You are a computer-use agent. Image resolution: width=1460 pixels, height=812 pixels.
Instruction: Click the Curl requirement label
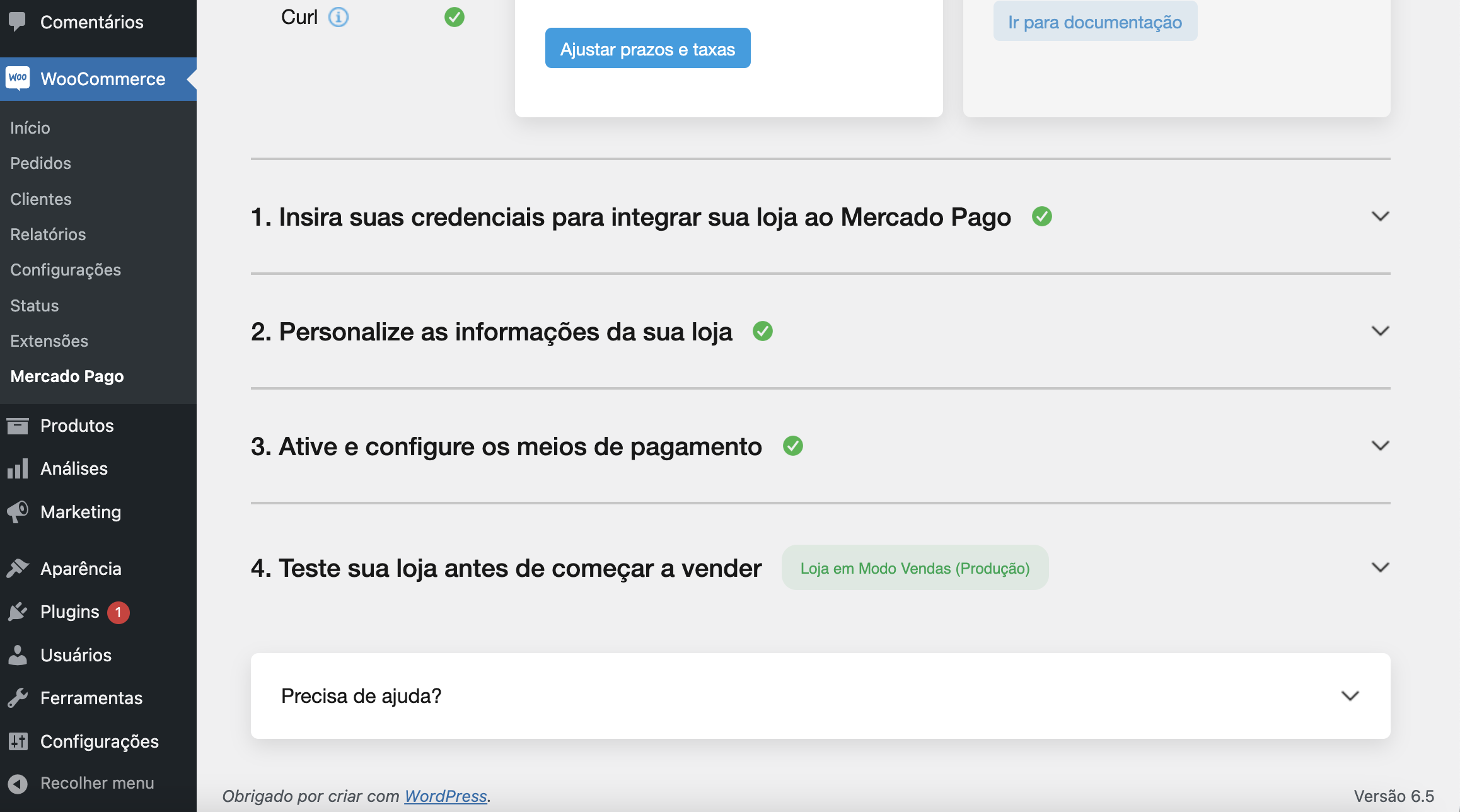[x=299, y=17]
